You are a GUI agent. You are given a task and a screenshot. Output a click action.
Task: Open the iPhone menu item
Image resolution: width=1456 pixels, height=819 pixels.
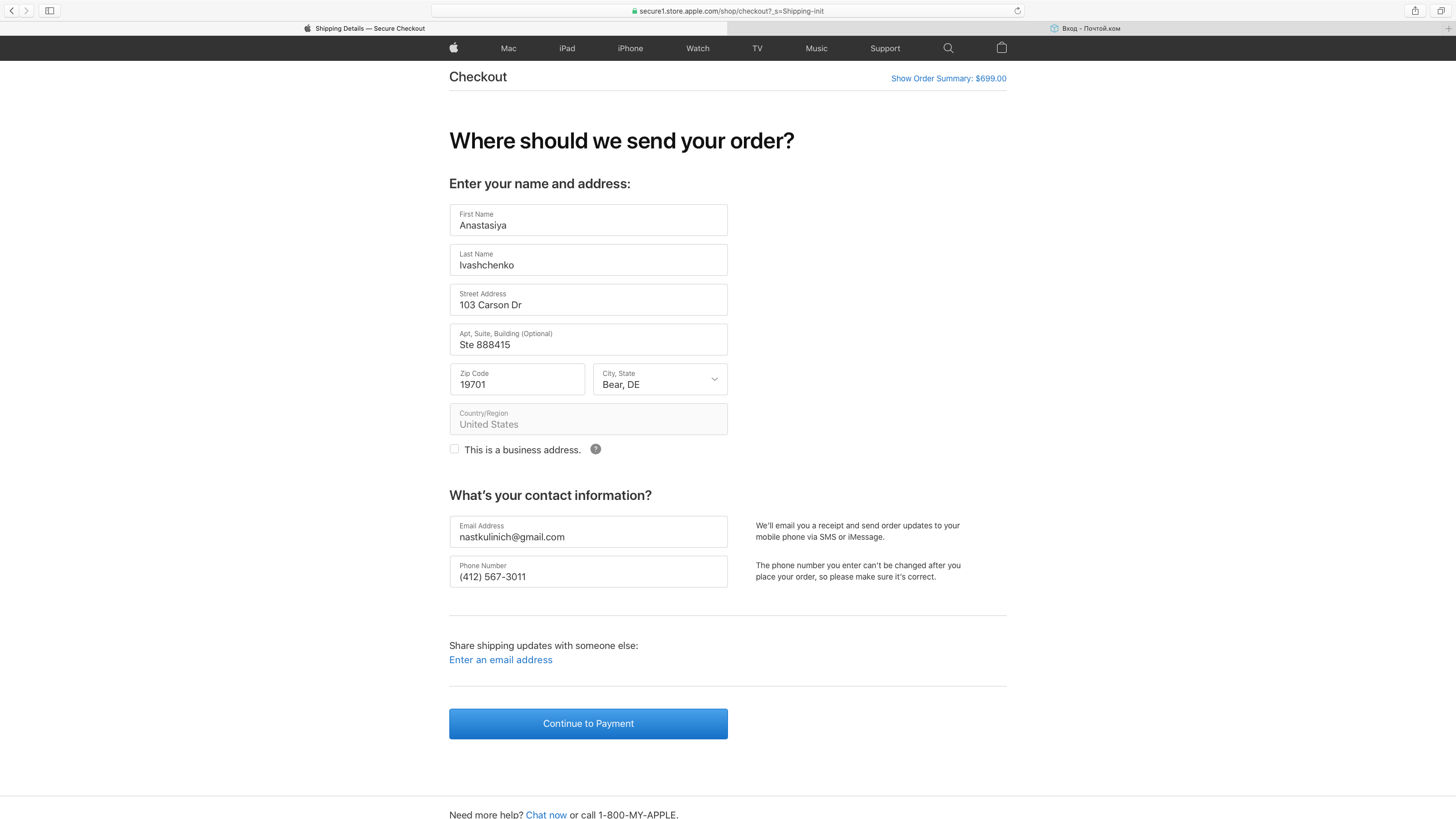630,48
